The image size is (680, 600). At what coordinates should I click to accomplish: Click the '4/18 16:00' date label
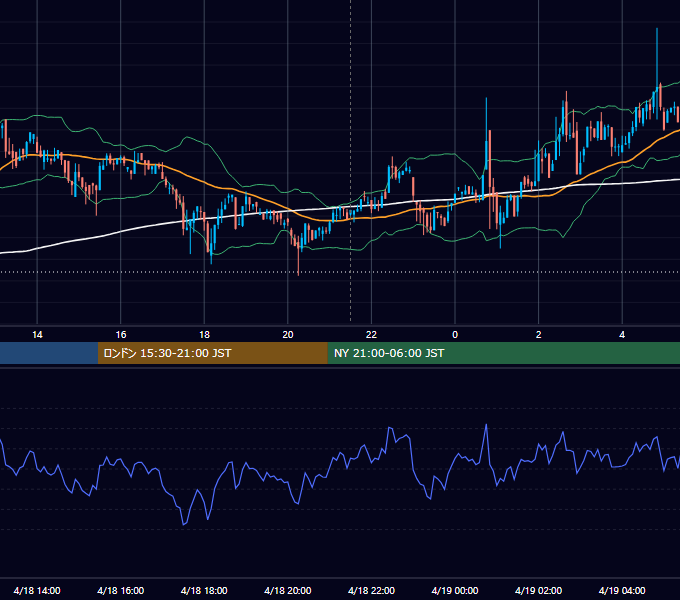tap(121, 590)
